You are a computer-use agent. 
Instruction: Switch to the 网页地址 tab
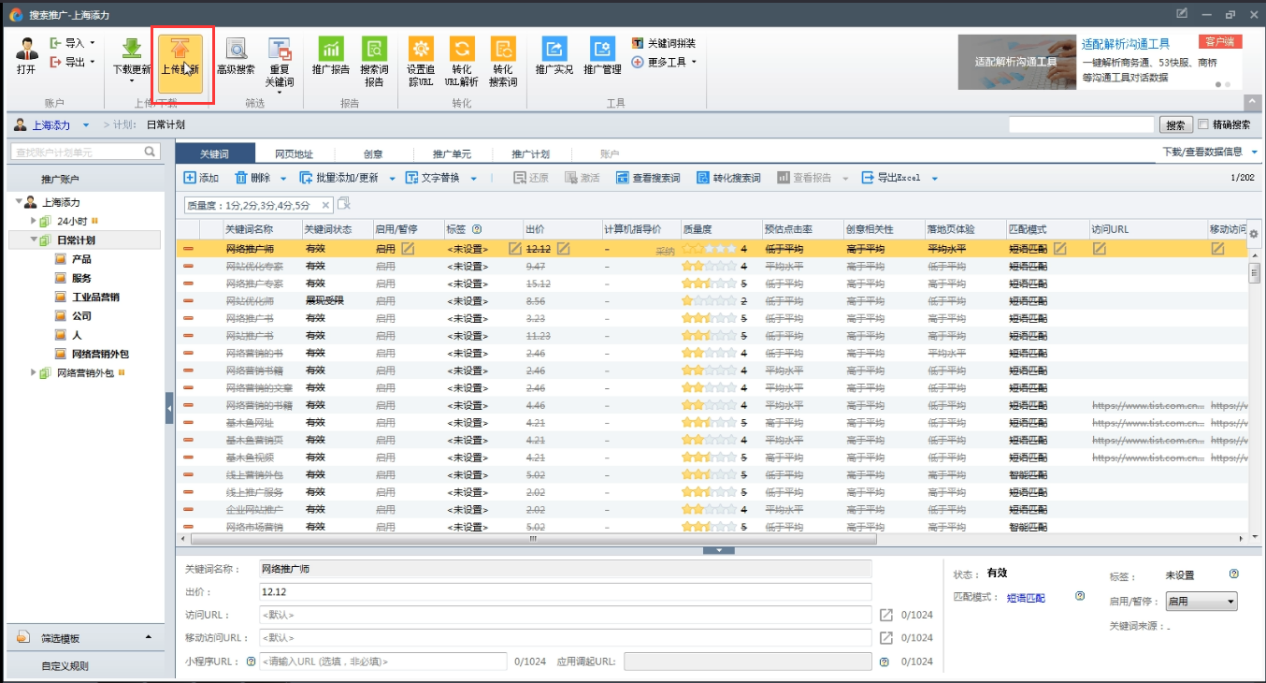[294, 154]
